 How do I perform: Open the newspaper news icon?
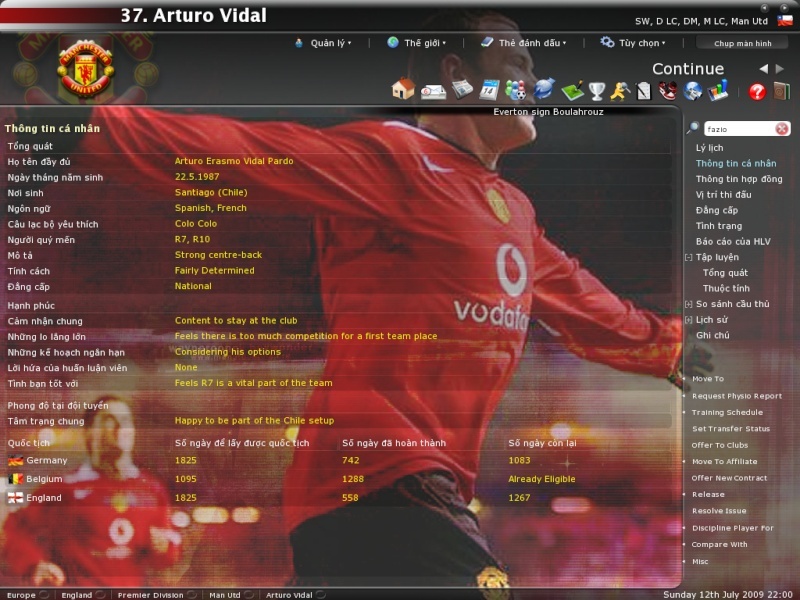click(x=462, y=89)
